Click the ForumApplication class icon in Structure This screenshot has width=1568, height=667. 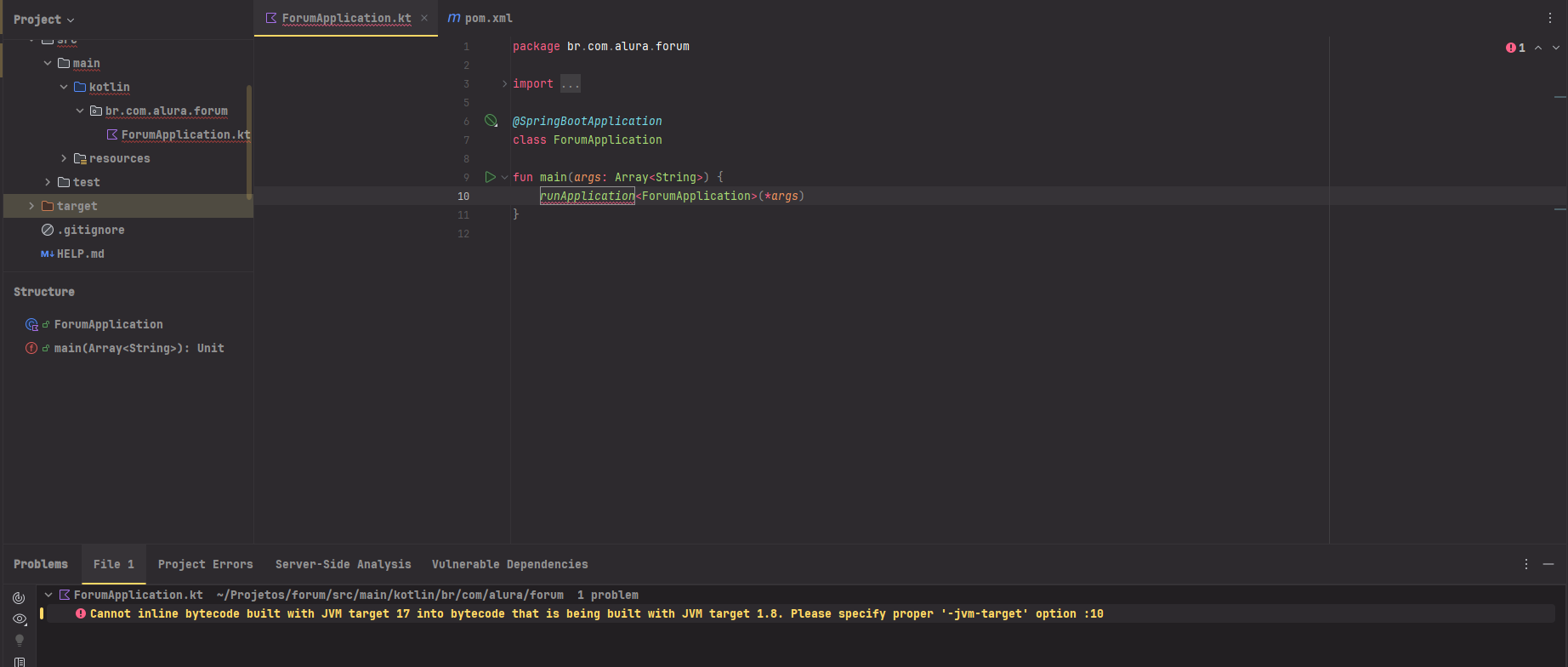click(x=31, y=324)
